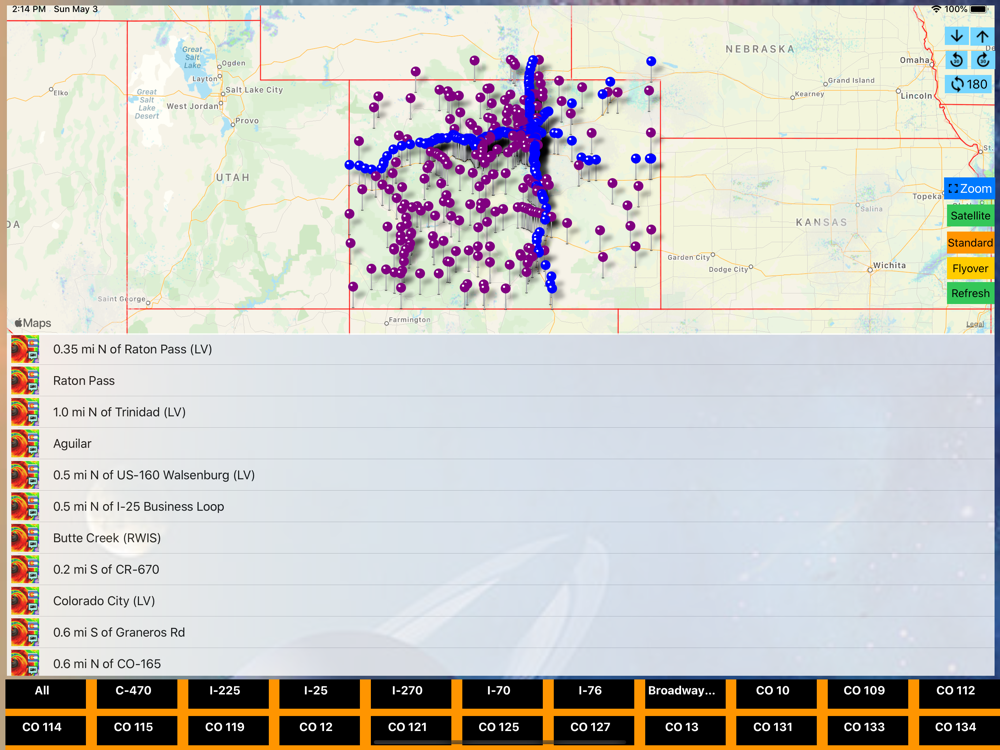The width and height of the screenshot is (1000, 750).
Task: Select '0.6 mi S of Graneros Rd'
Action: coord(500,632)
